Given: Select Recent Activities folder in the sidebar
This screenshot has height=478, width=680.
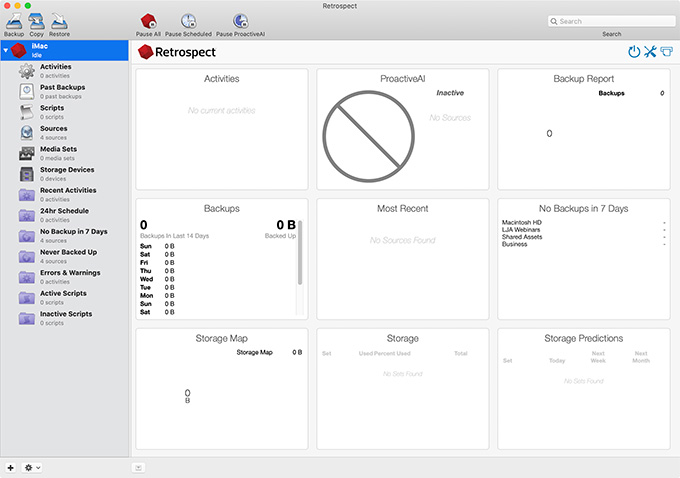Looking at the screenshot, I should coord(65,194).
